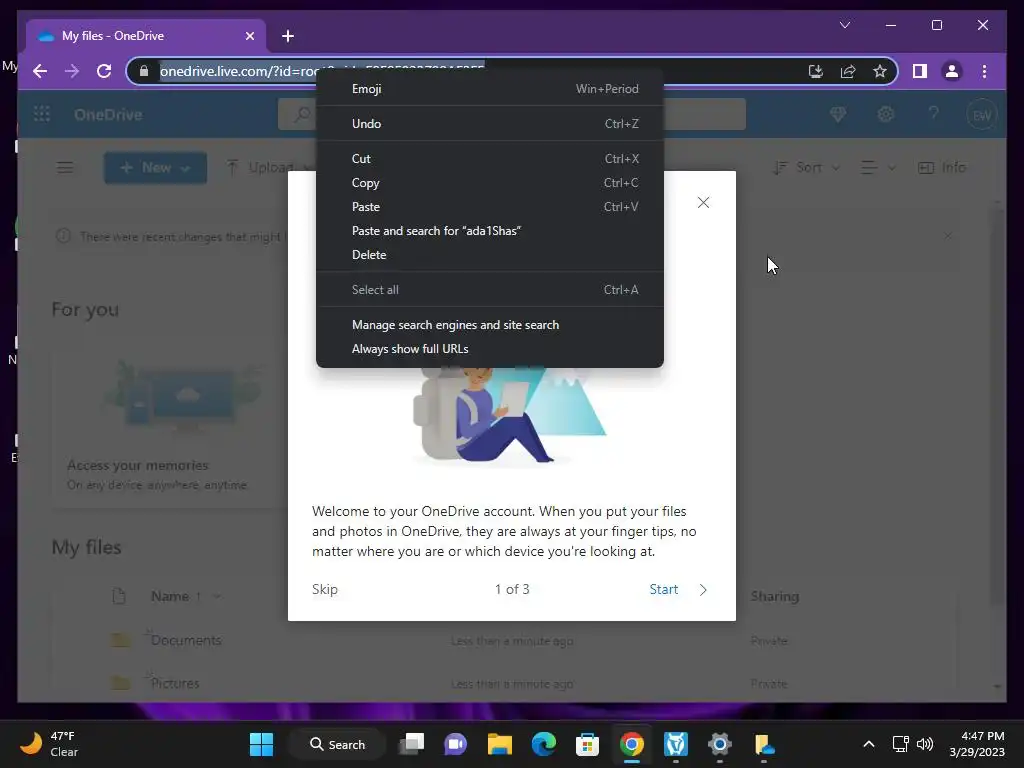Viewport: 1024px width, 768px height.
Task: Choose Cut from the context menu
Action: pyautogui.click(x=490, y=159)
